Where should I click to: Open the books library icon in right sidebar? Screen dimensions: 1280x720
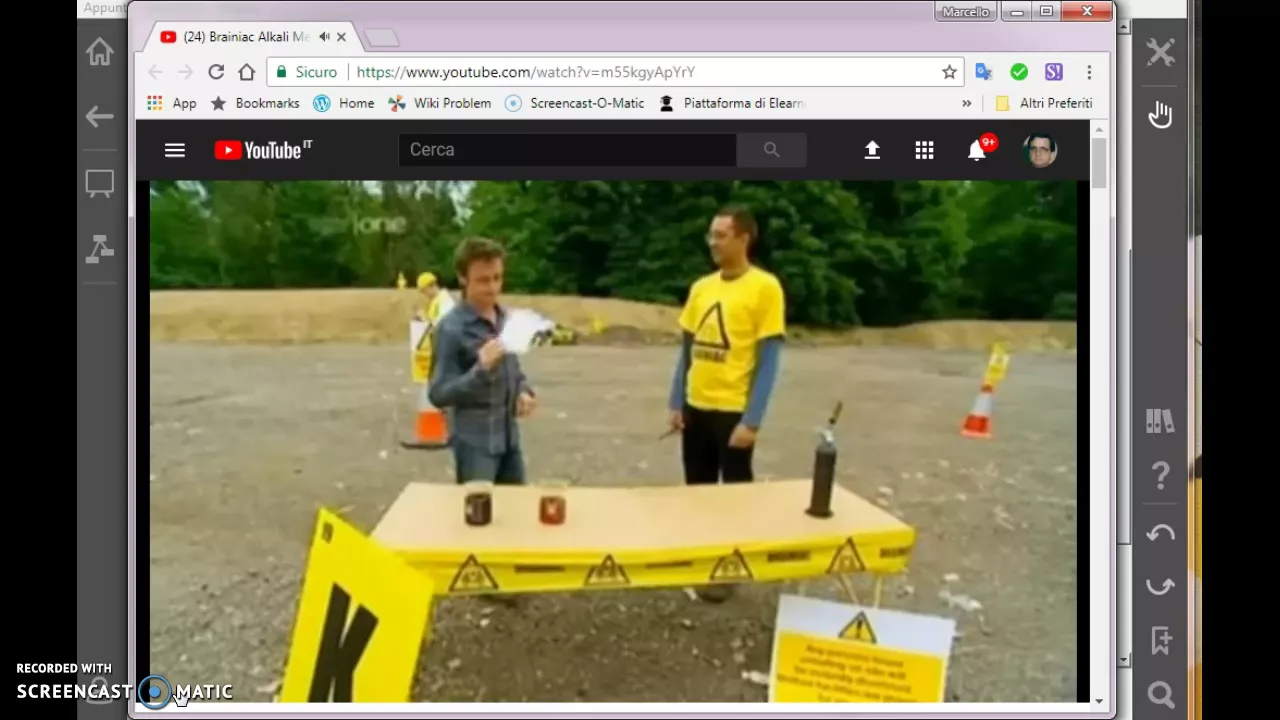pyautogui.click(x=1160, y=421)
